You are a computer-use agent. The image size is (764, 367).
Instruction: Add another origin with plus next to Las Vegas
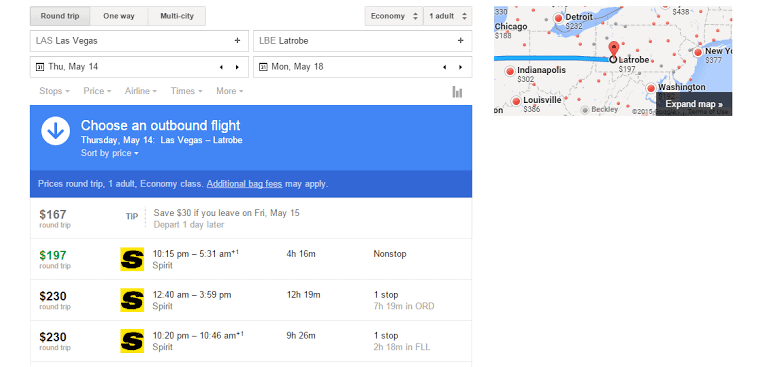pos(237,40)
